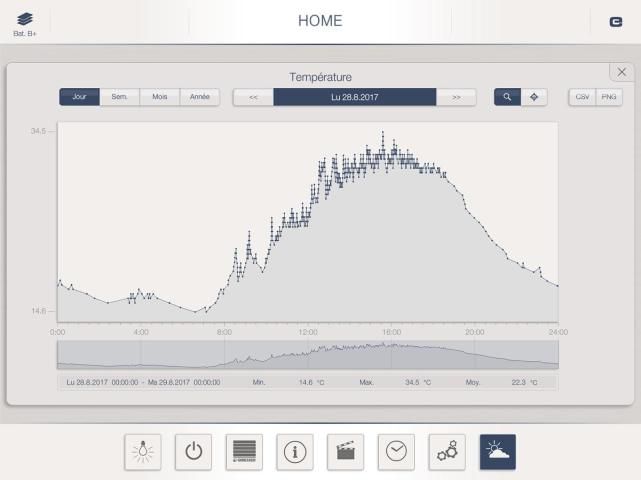Go to previous day with << button

click(253, 97)
